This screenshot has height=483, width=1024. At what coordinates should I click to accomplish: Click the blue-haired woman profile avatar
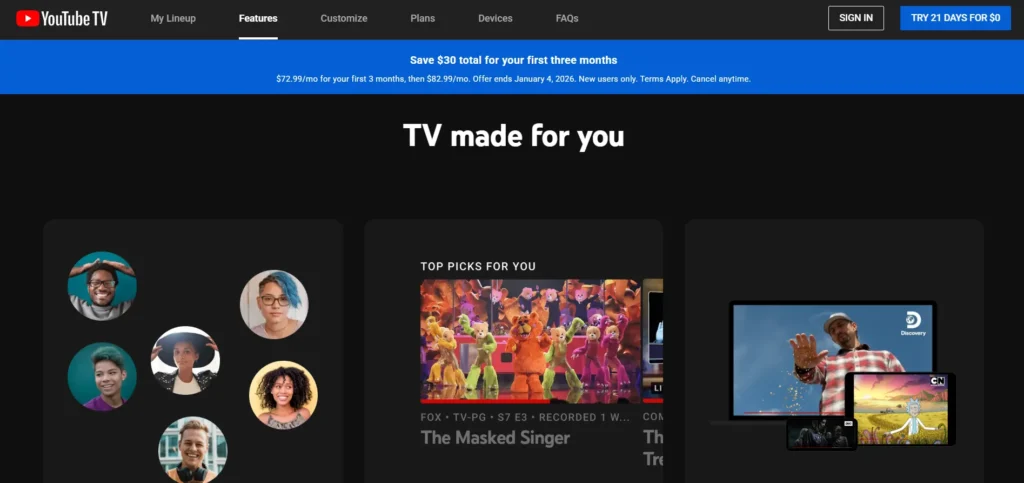point(274,304)
